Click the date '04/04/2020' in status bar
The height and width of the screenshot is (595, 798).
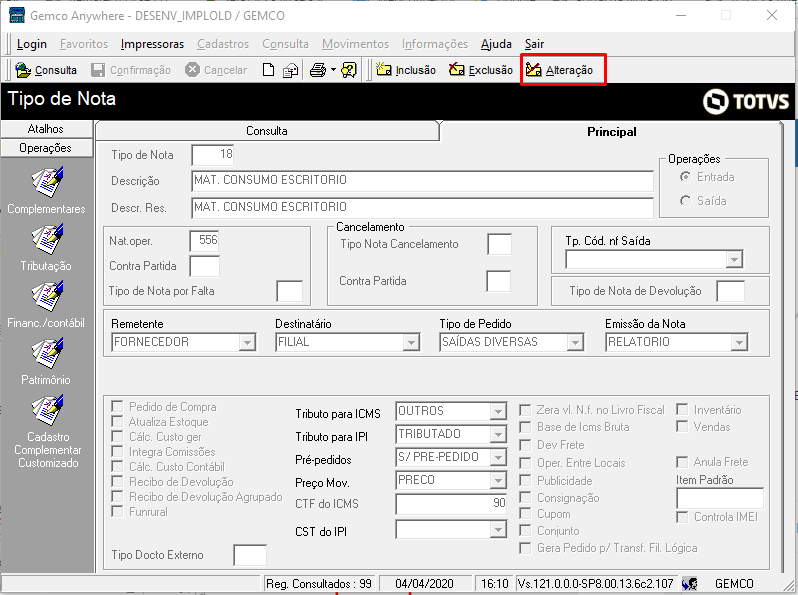coord(424,584)
